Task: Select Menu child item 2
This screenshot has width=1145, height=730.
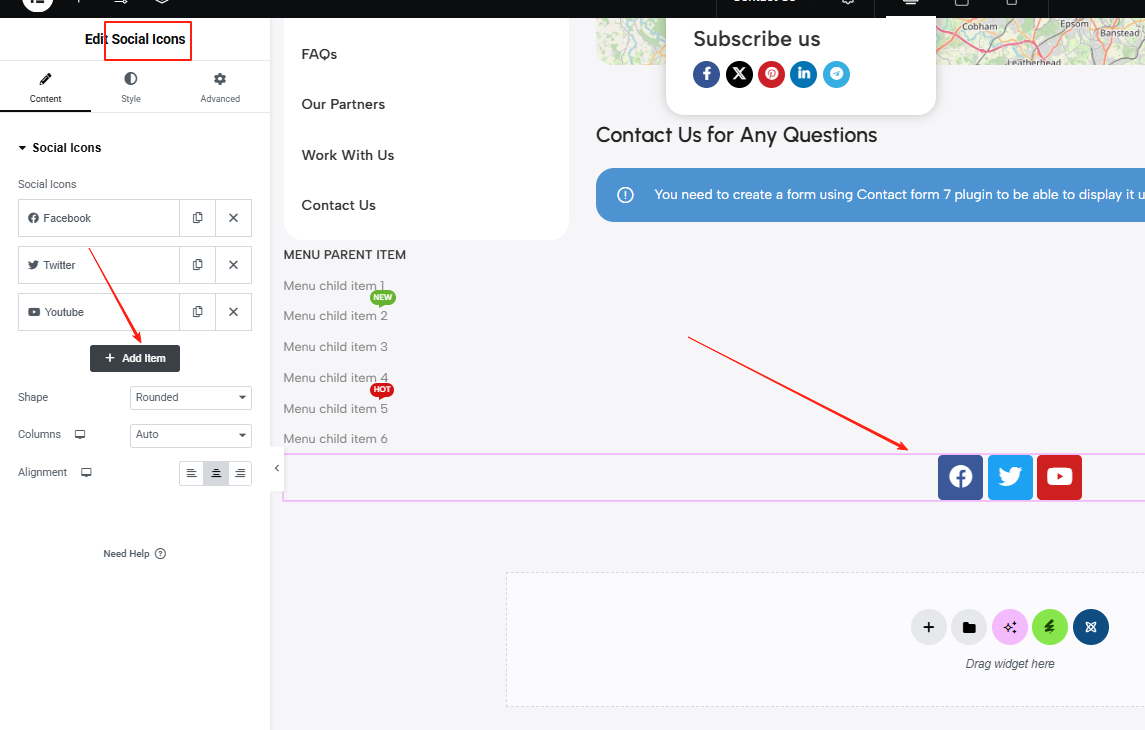Action: click(x=335, y=316)
